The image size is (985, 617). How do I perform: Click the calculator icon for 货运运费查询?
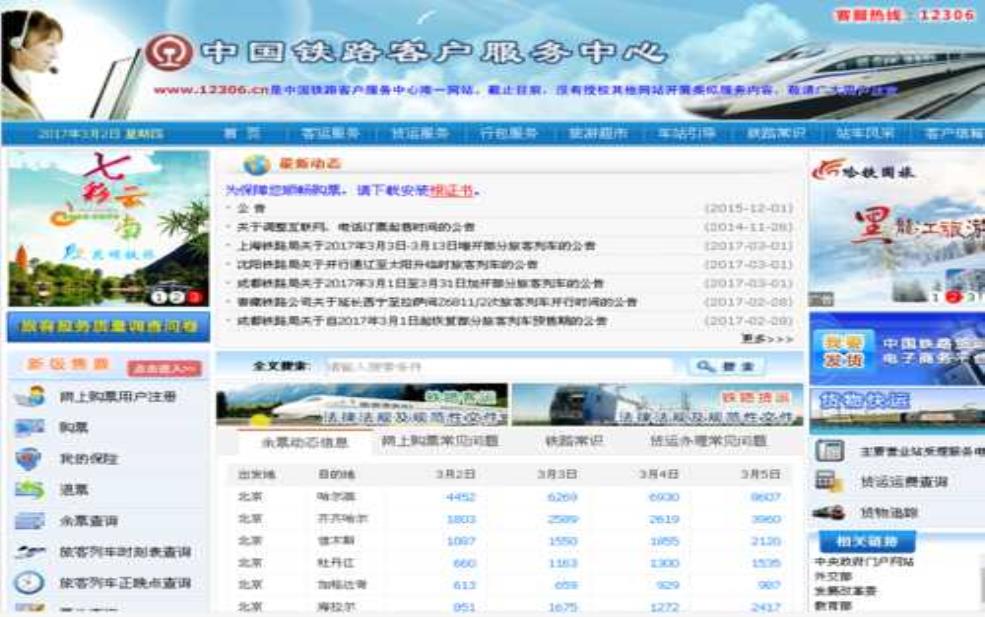click(829, 482)
